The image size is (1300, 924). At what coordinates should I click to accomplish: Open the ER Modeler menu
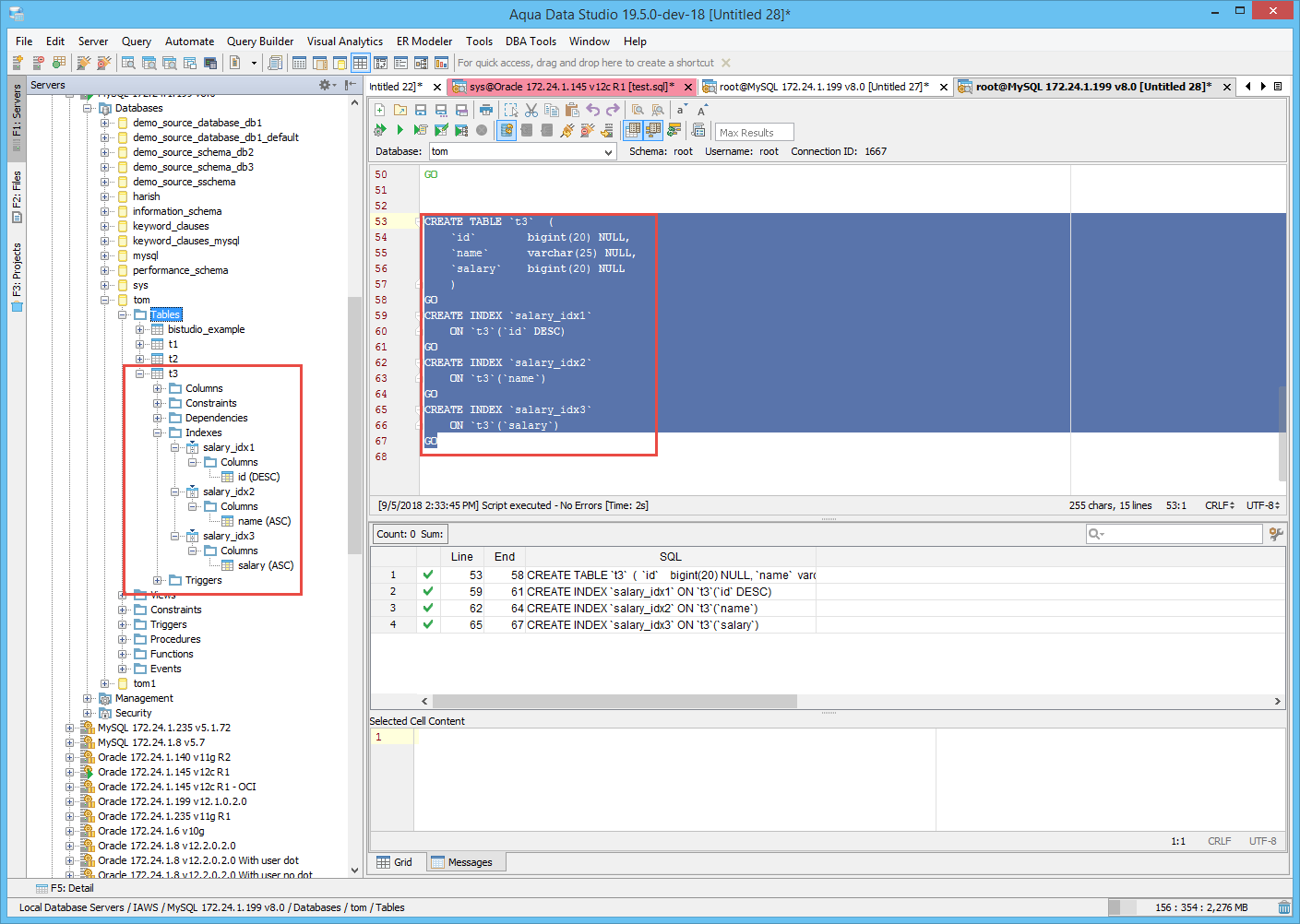pyautogui.click(x=424, y=41)
